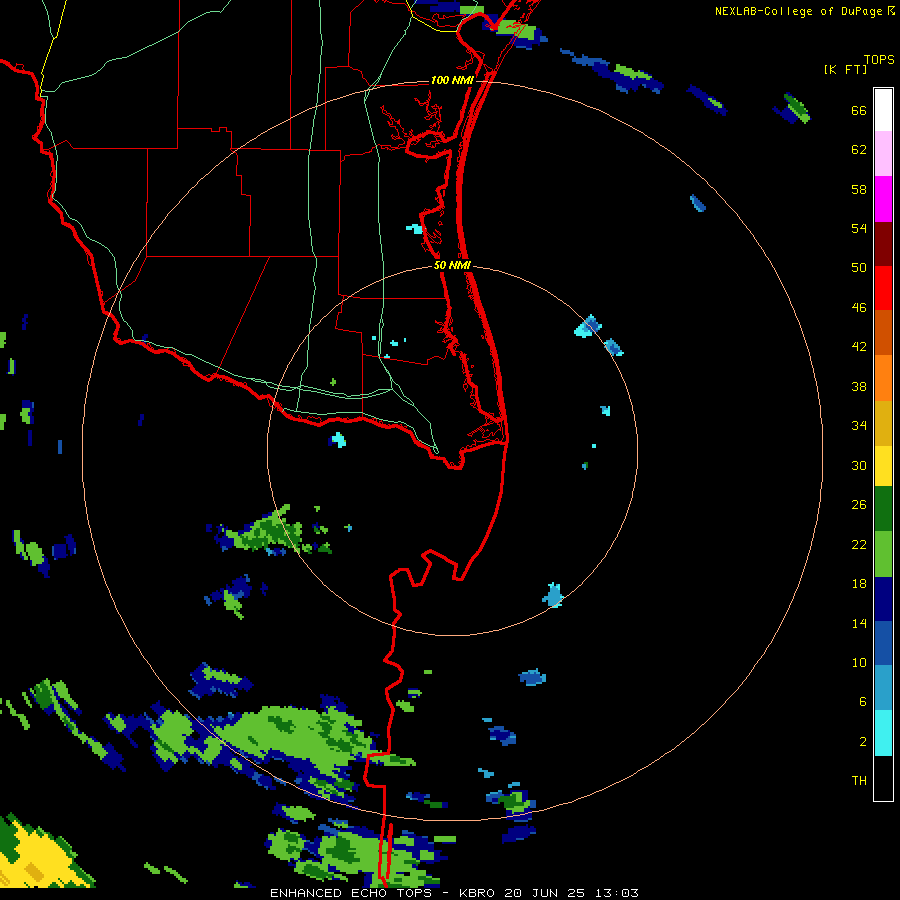Click the '100 NMI' range ring label
The image size is (900, 900).
point(452,80)
